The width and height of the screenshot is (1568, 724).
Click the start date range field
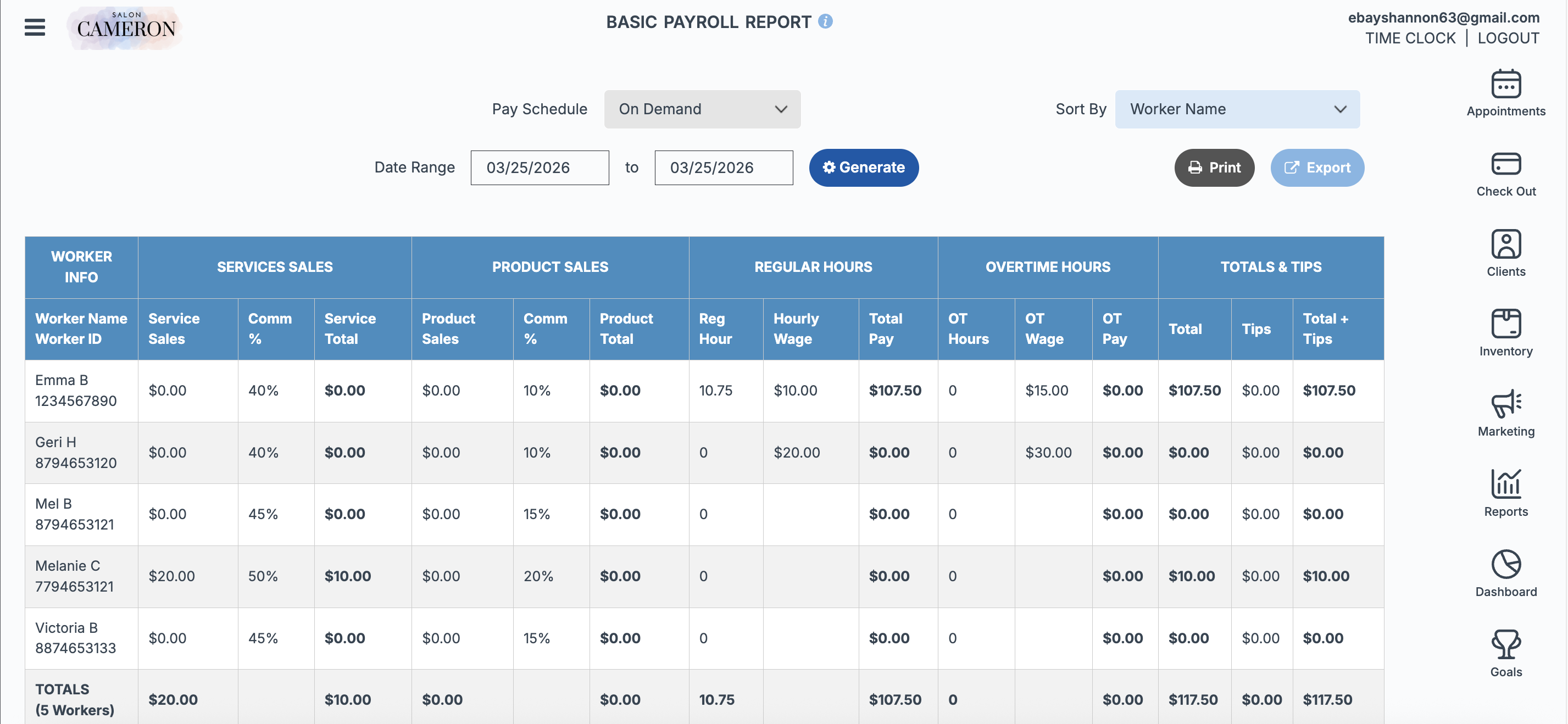[x=540, y=168]
